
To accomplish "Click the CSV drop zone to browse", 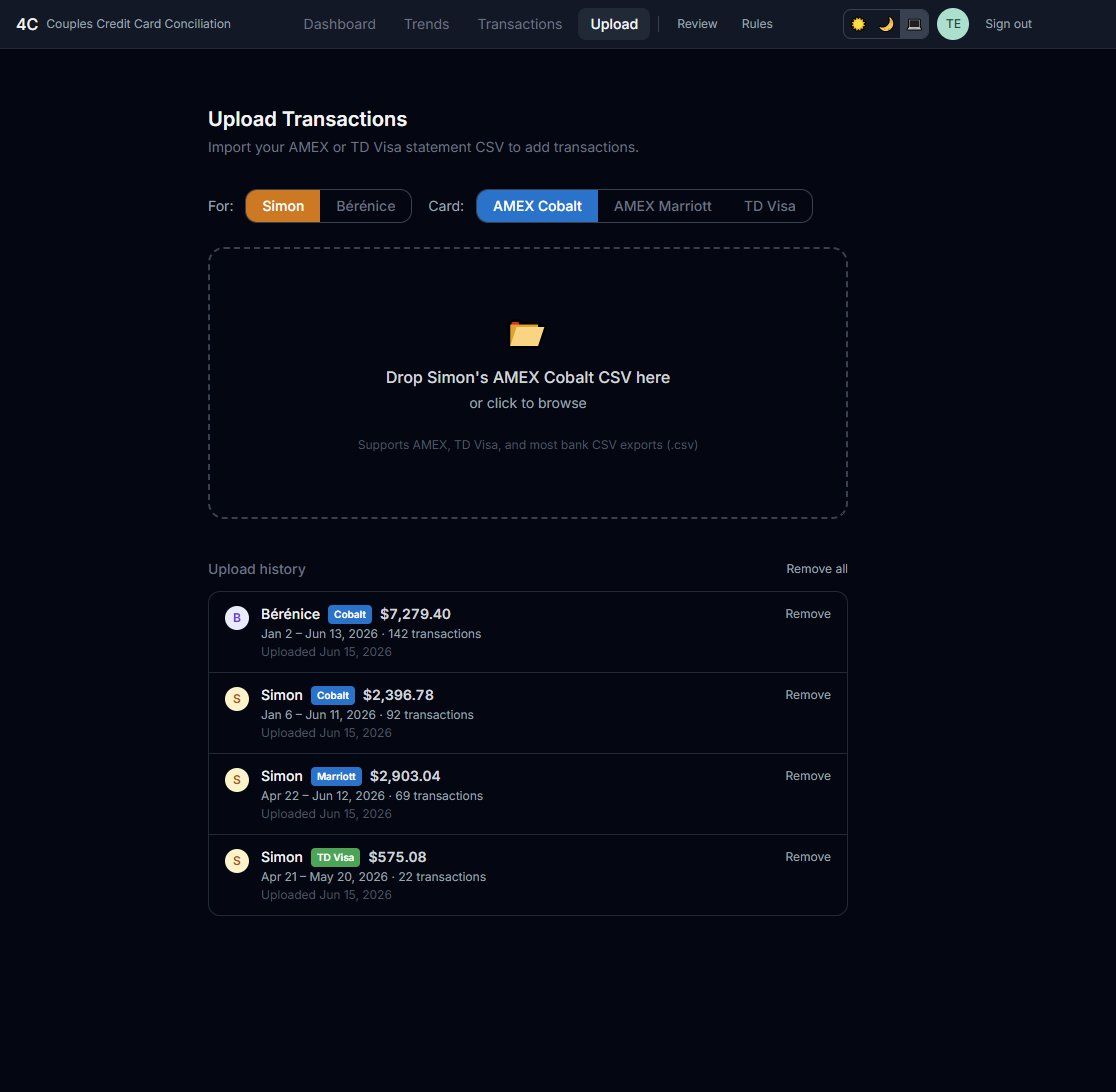I will click(527, 383).
